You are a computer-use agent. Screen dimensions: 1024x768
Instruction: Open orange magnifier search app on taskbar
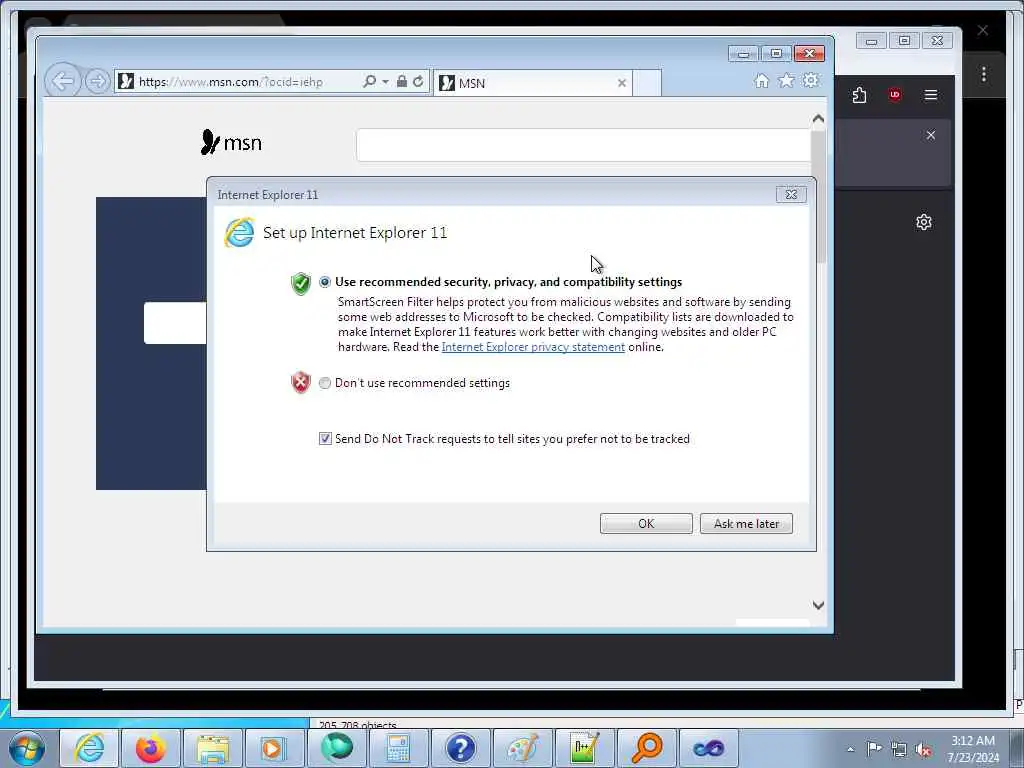click(647, 748)
